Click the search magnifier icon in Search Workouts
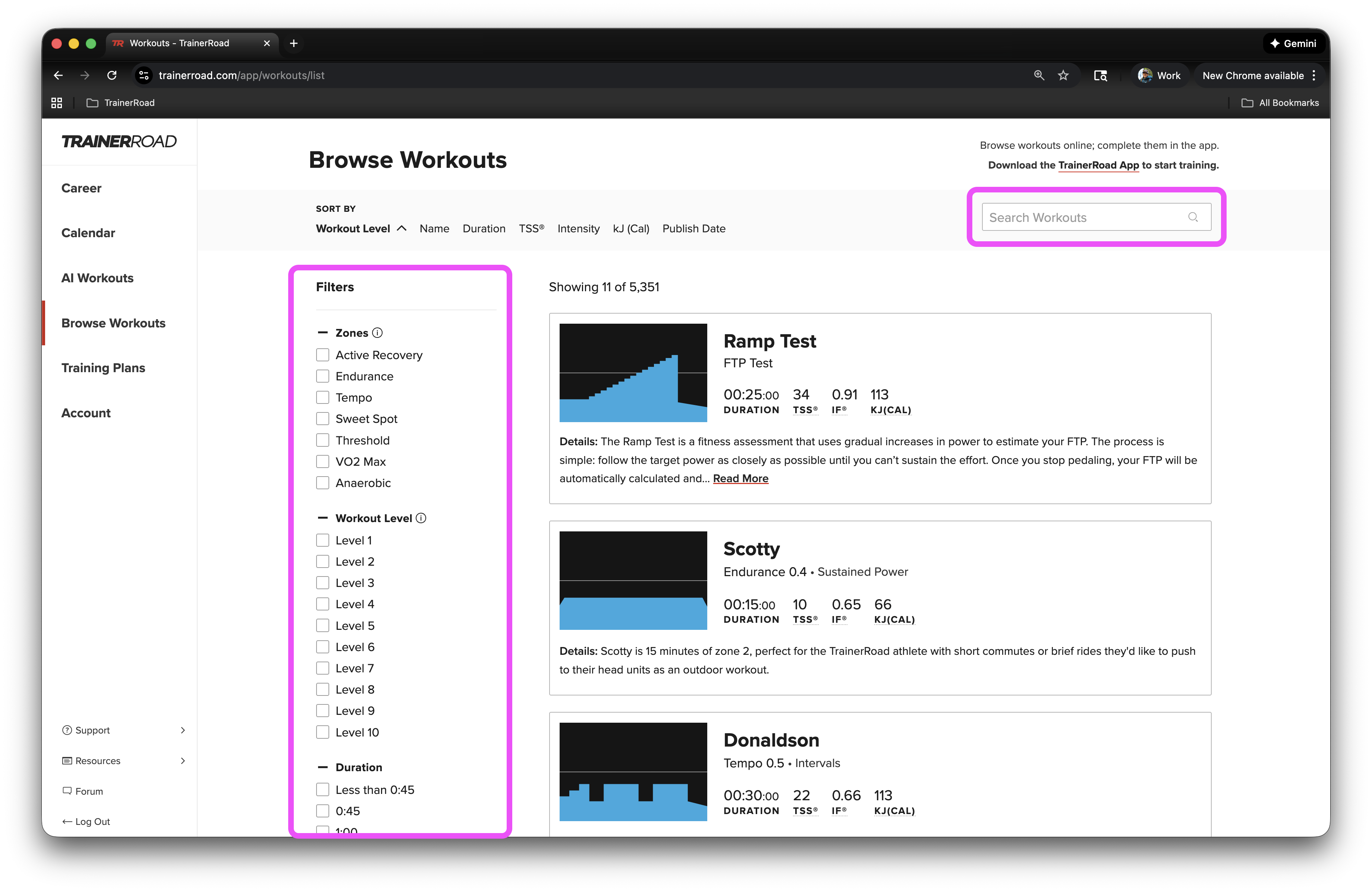1372x892 pixels. click(x=1193, y=217)
